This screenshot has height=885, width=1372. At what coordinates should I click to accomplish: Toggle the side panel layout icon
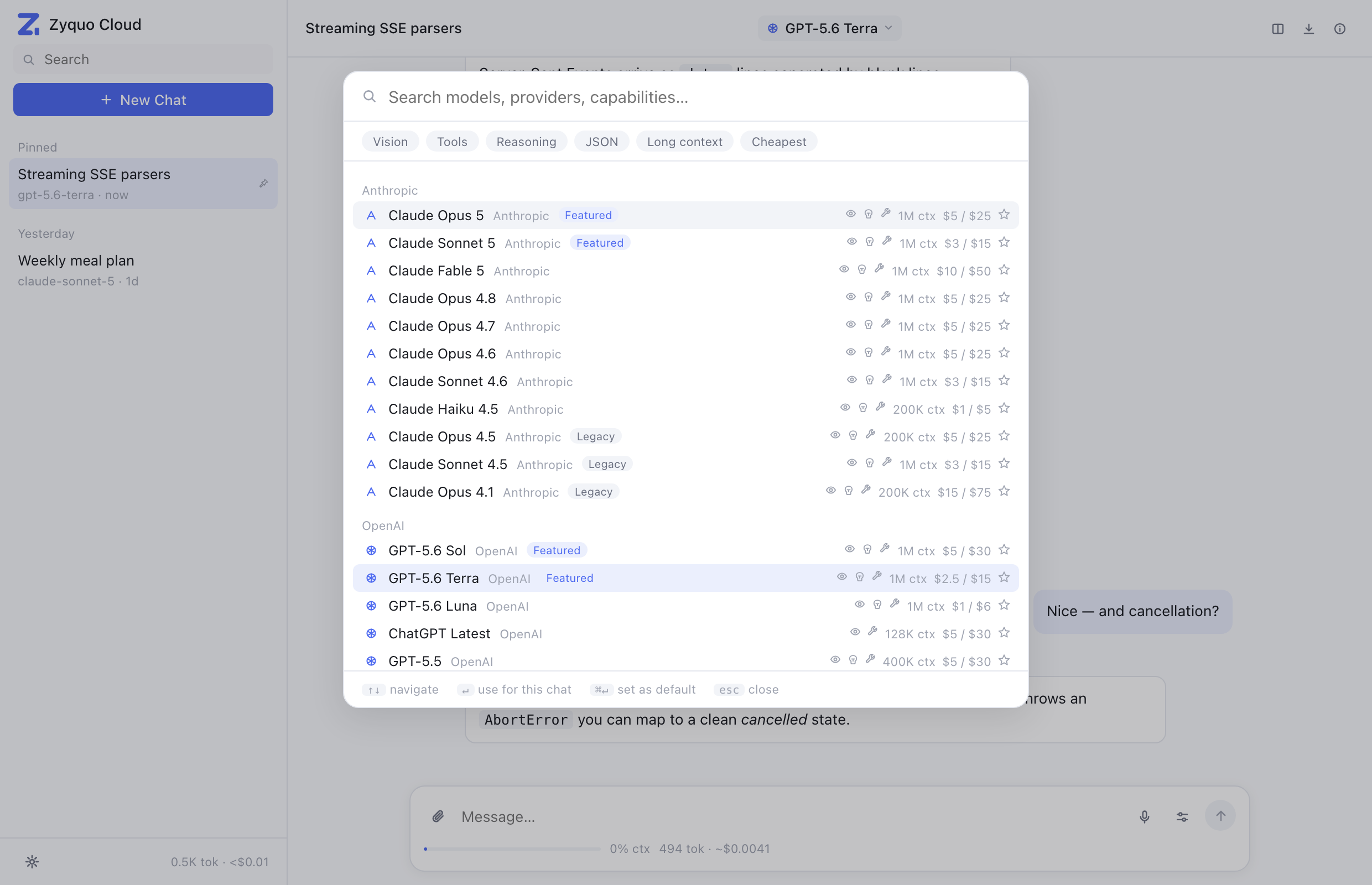coord(1277,29)
